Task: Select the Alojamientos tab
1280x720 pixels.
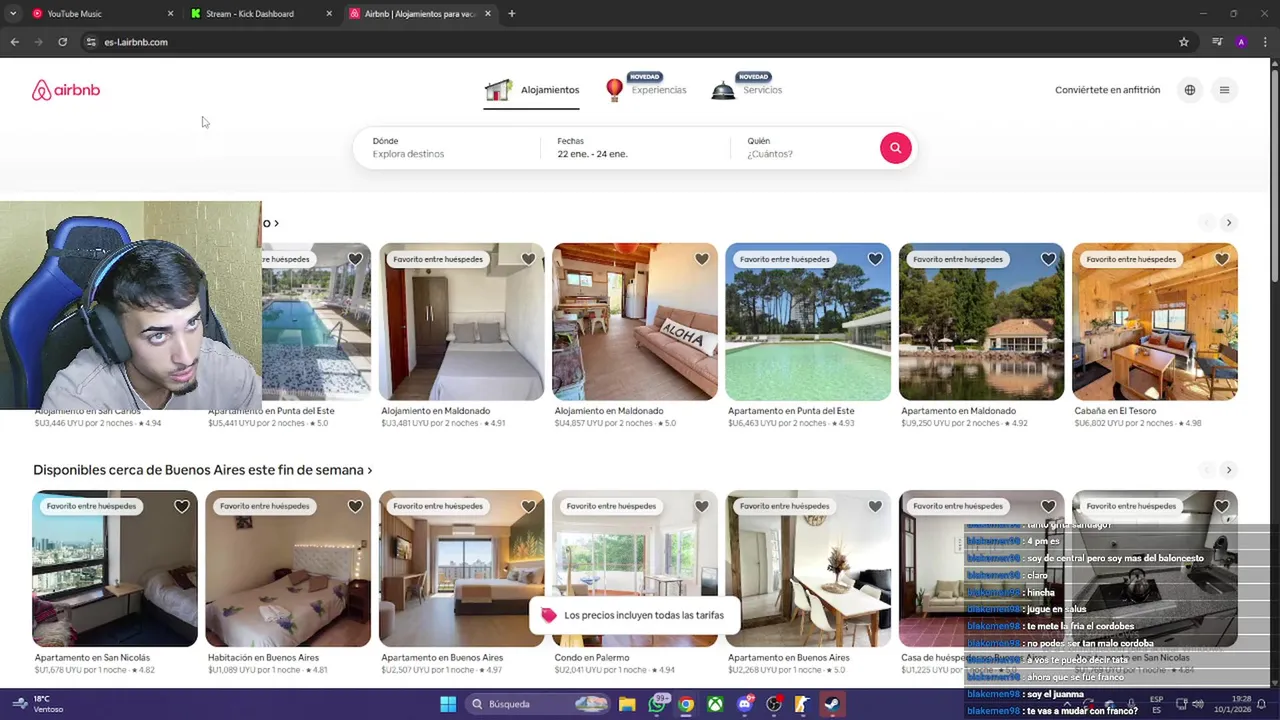Action: (x=531, y=90)
